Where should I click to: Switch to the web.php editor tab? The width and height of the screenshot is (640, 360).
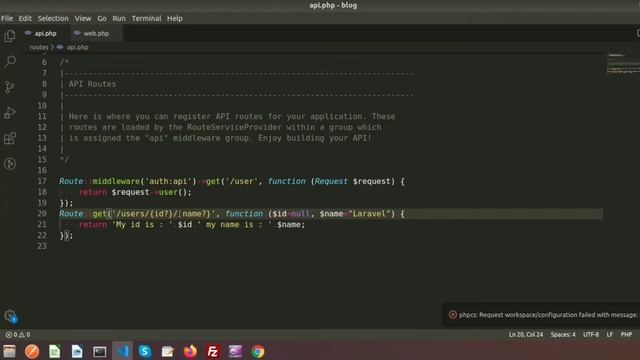96,33
